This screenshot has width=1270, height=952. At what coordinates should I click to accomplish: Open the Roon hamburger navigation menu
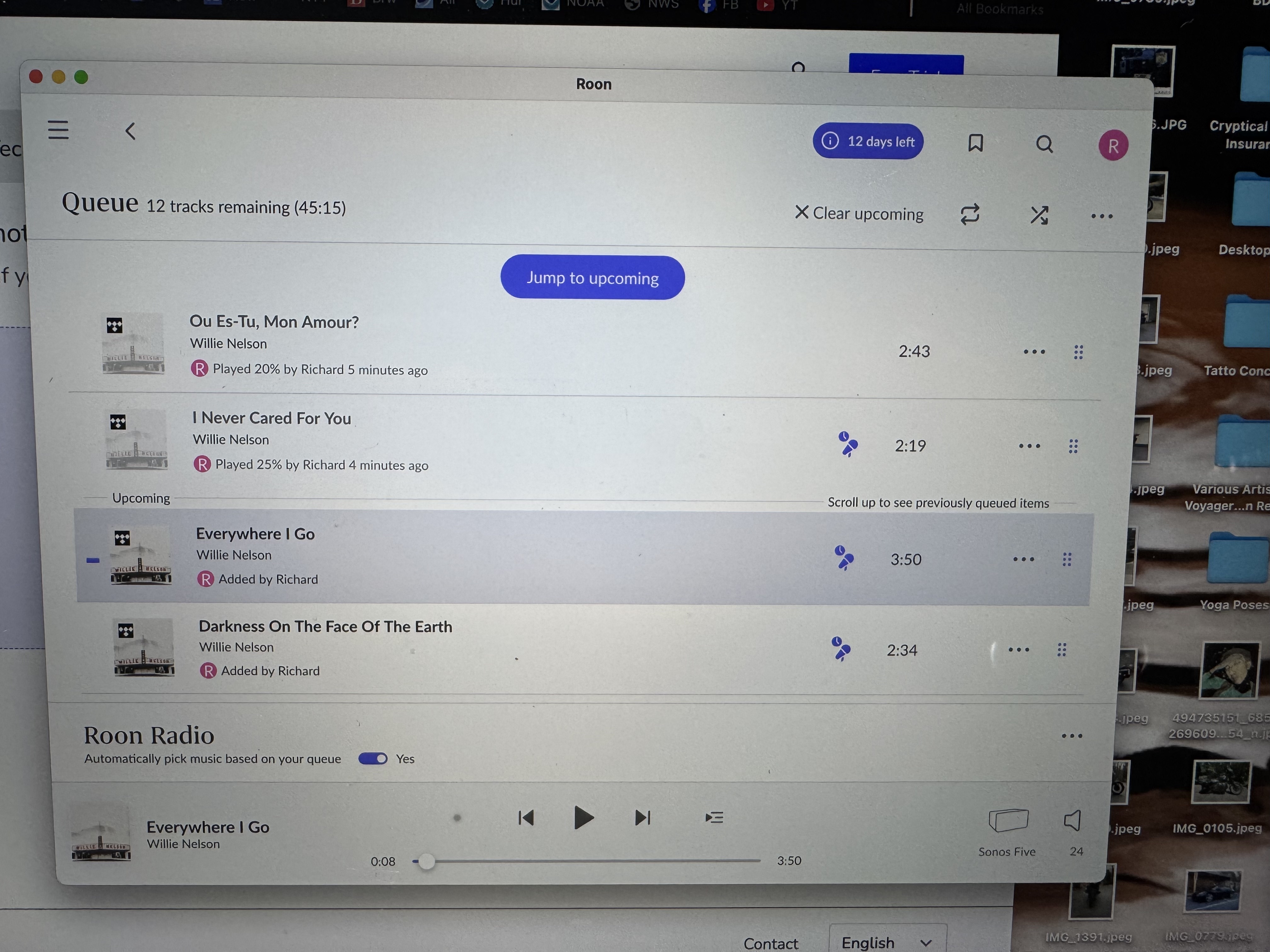[58, 130]
